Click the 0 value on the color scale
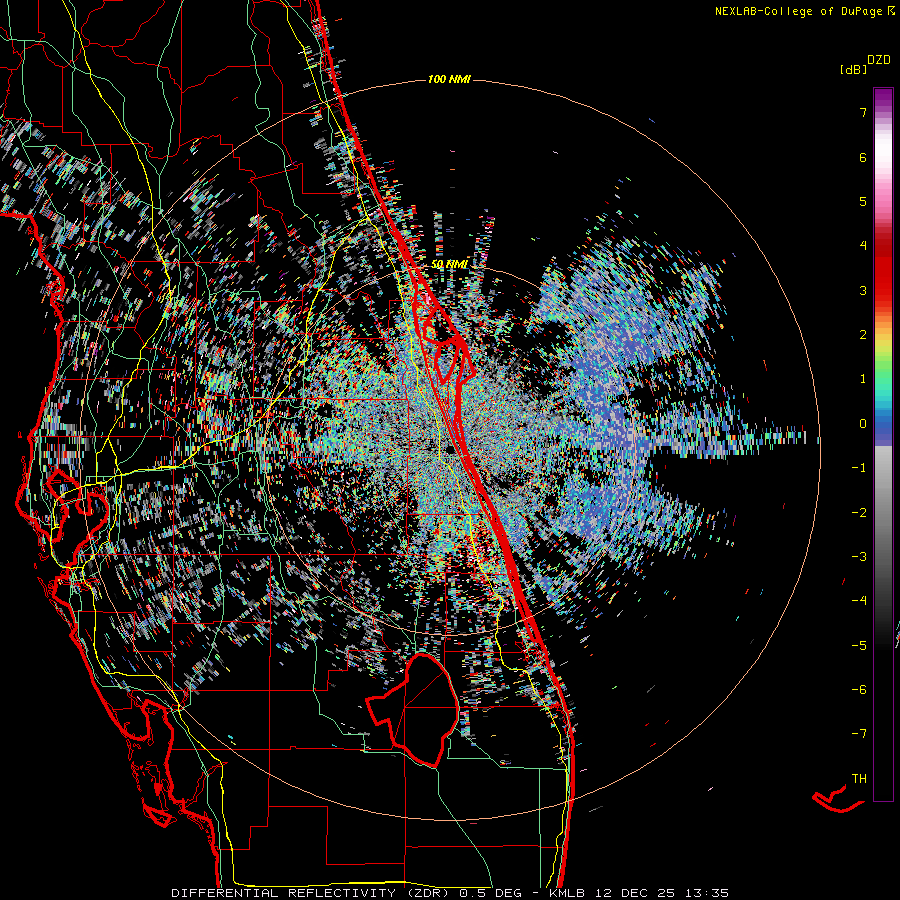 tap(863, 424)
